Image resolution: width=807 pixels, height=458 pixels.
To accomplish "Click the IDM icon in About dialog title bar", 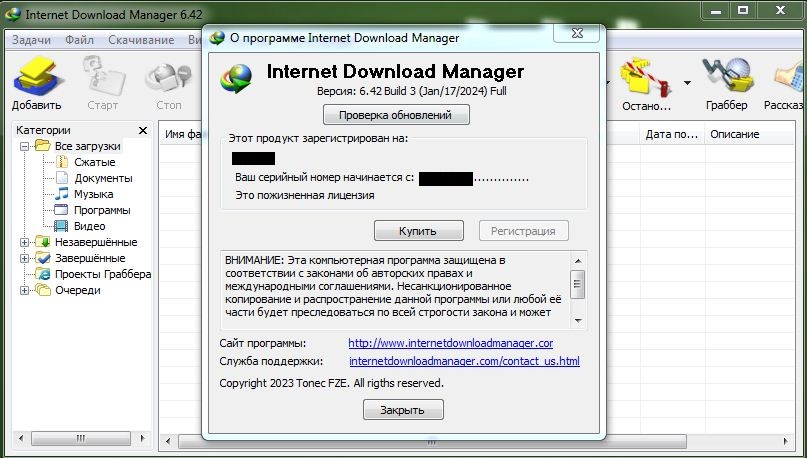I will (218, 38).
